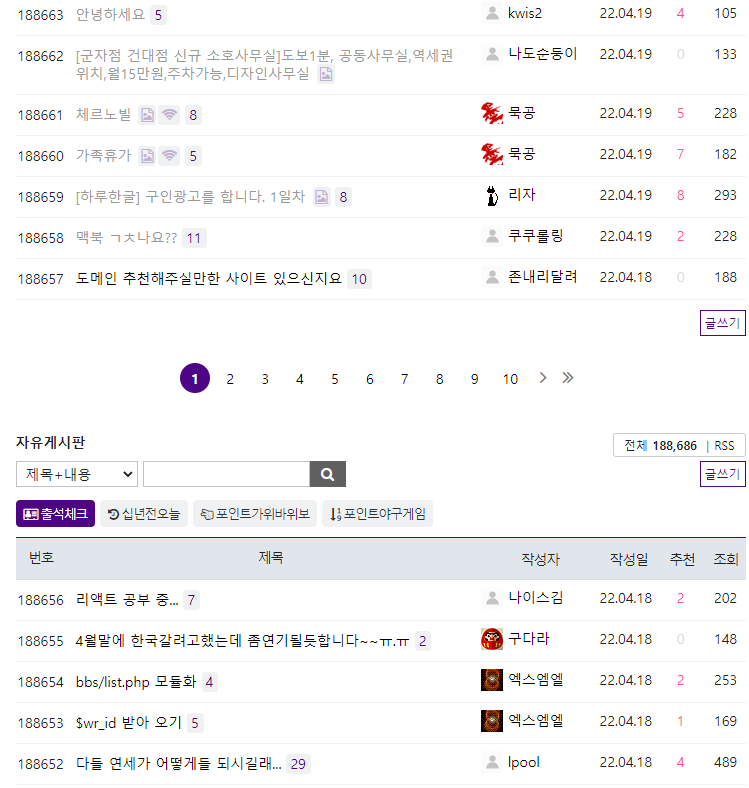Open post 다들 연세가 어떻게들 되시길래...

[178, 763]
